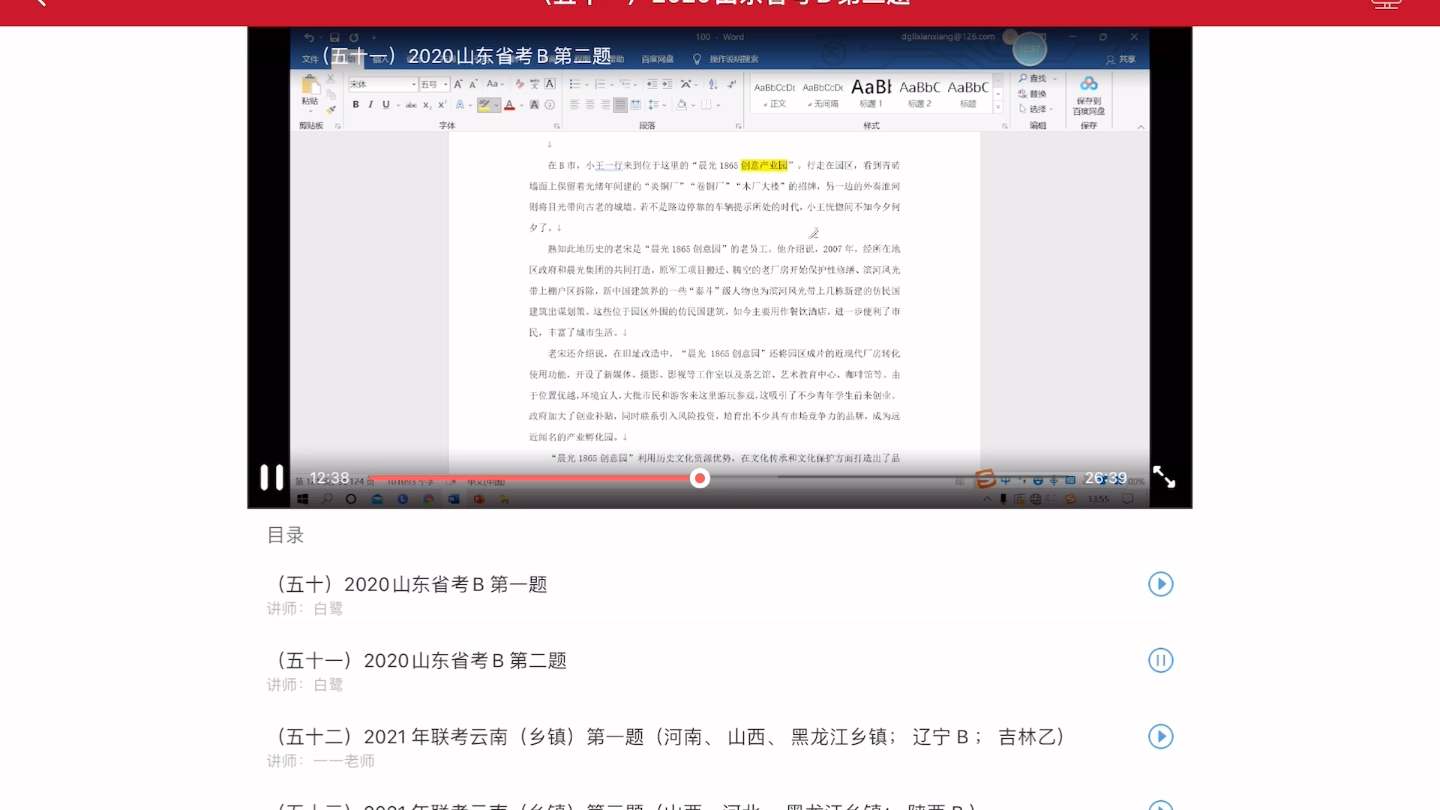Click the Increase Indent icon
Image resolution: width=1440 pixels, height=810 pixels.
click(667, 84)
